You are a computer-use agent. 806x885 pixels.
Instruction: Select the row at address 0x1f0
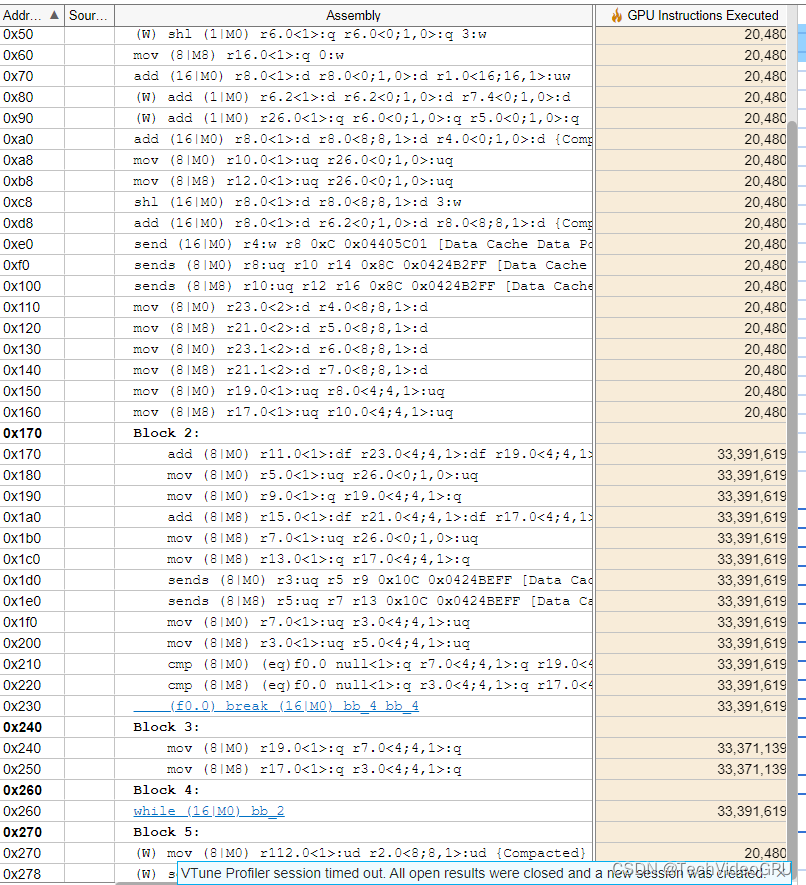[x=393, y=622]
